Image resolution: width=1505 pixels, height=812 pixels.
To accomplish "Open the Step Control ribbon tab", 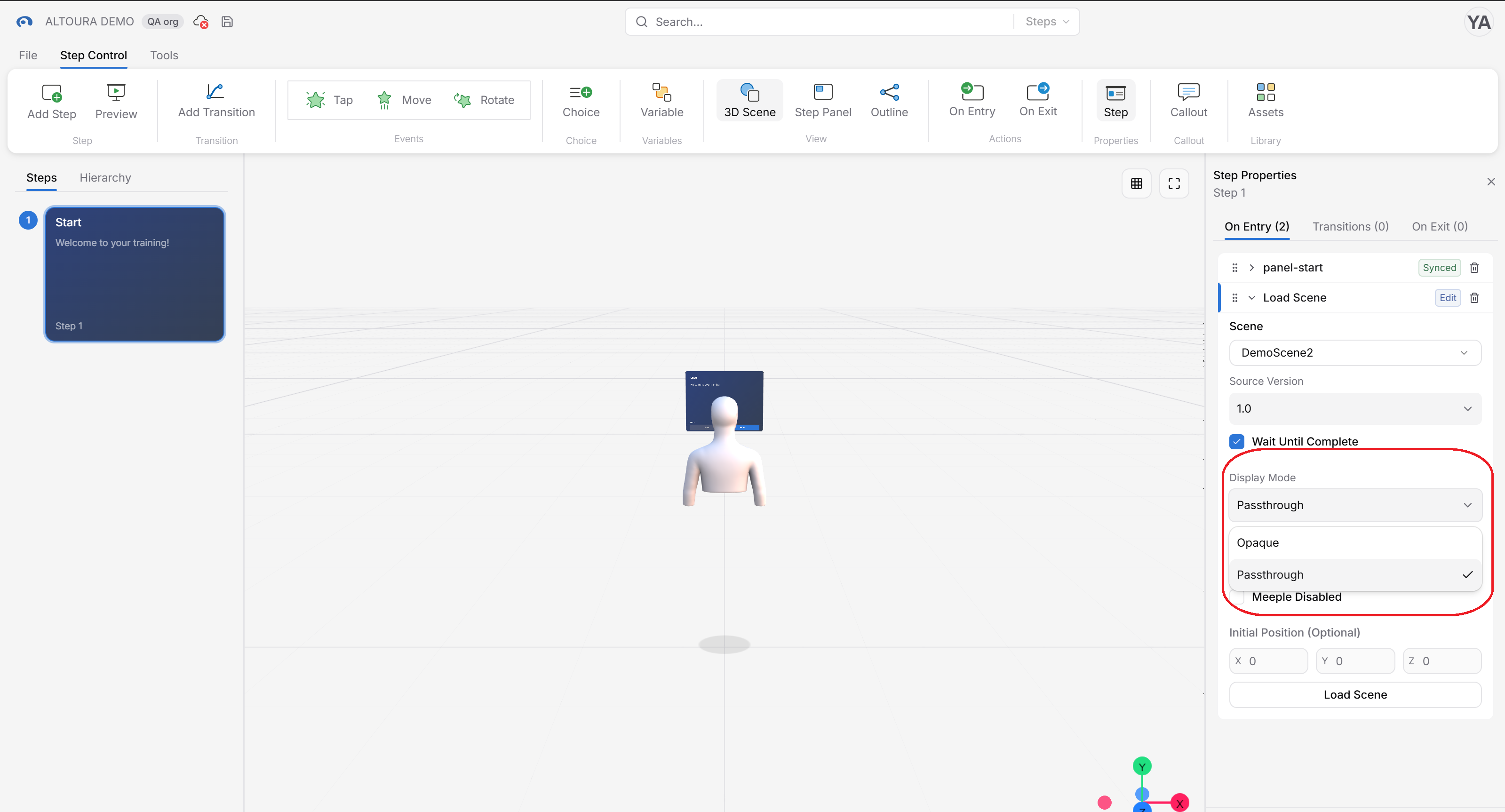I will [x=94, y=56].
